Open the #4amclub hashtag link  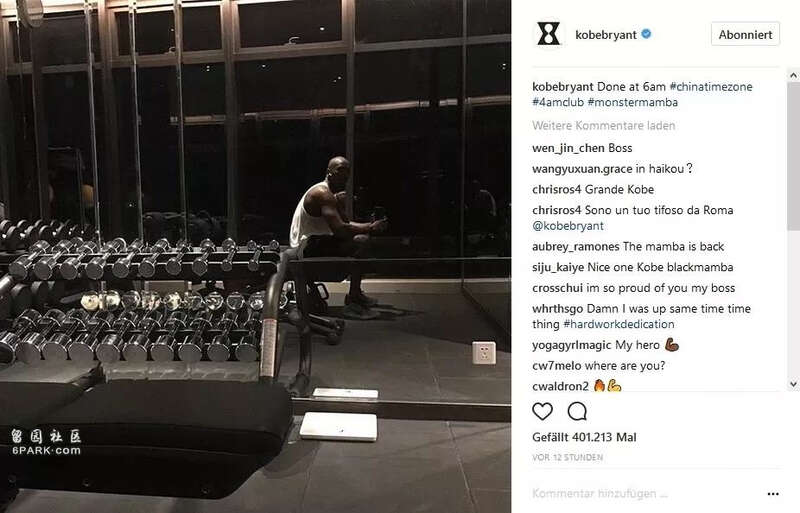pyautogui.click(x=558, y=102)
